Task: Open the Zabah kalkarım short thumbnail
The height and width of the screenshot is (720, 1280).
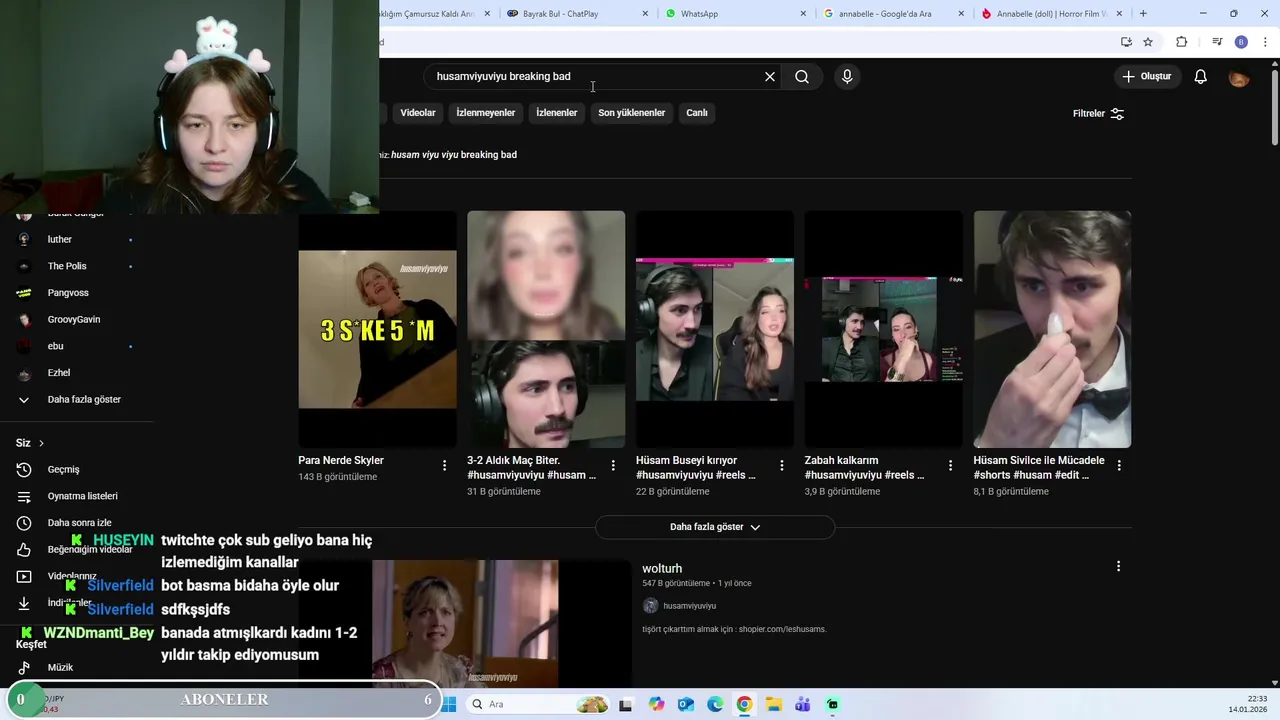Action: point(884,329)
